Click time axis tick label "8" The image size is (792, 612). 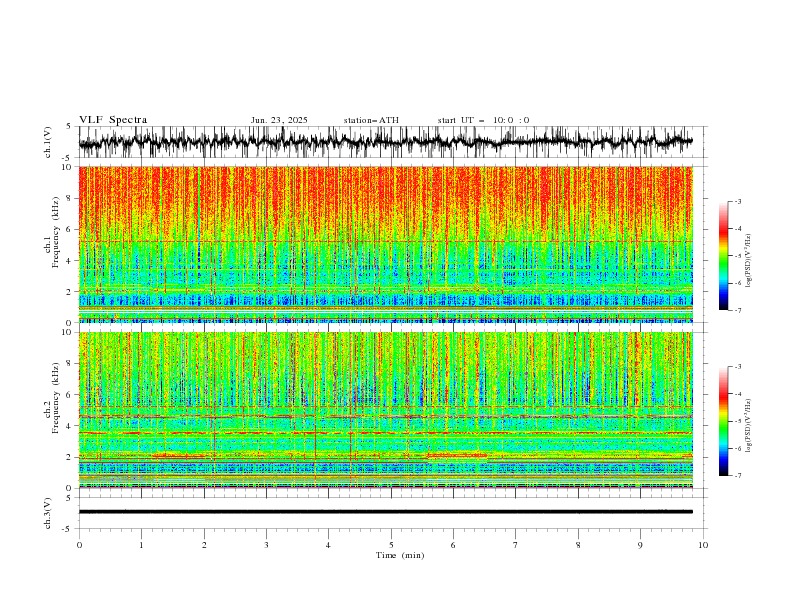coord(578,545)
